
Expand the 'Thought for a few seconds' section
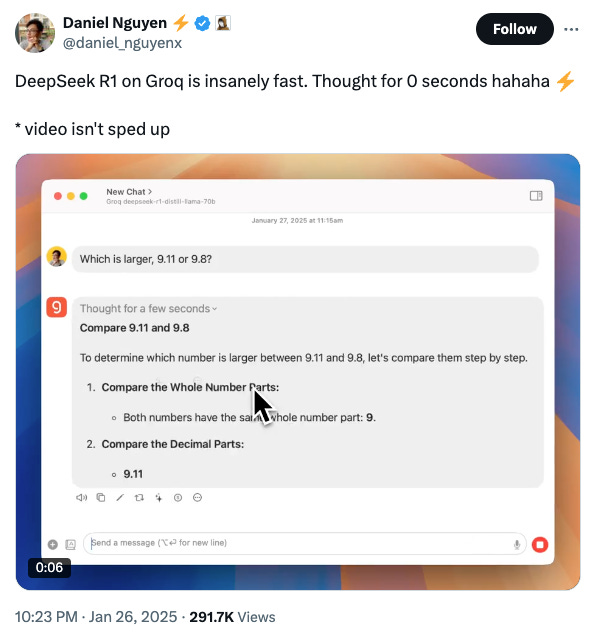tap(148, 308)
